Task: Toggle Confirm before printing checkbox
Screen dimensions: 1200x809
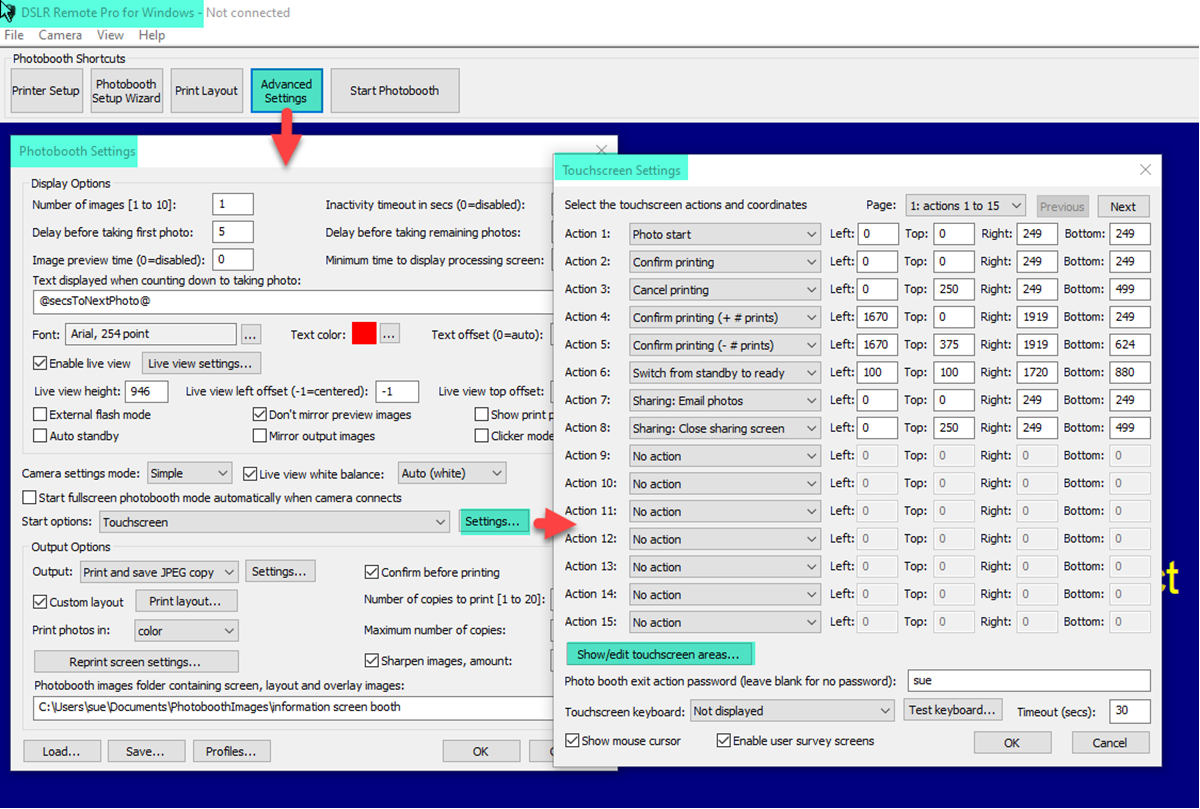Action: coord(372,572)
